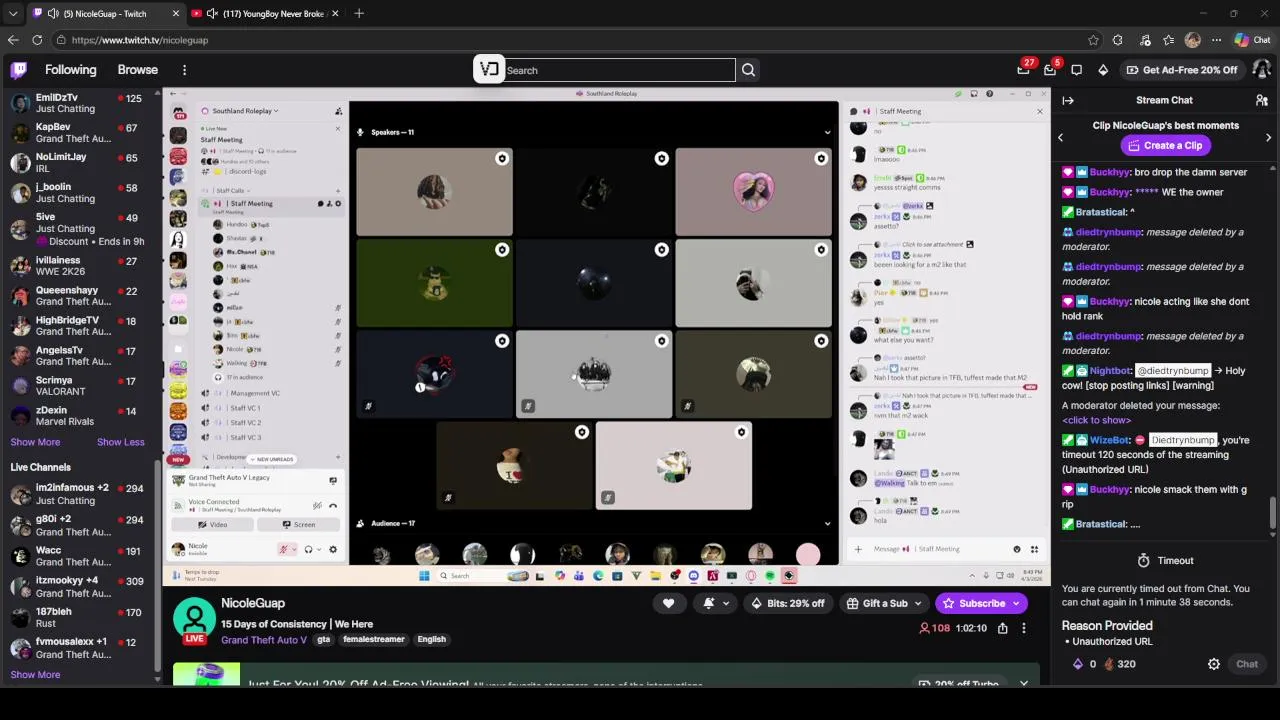Open the new tab plus button
Screen dimensions: 1280x720
359,13
